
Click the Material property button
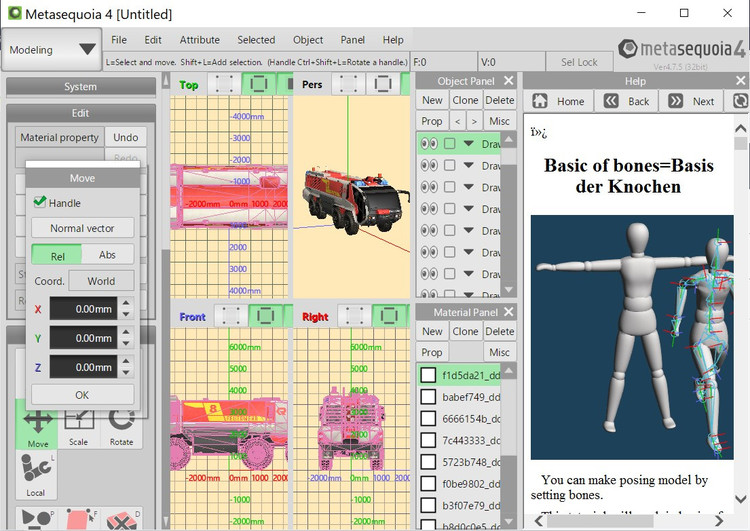tap(59, 137)
